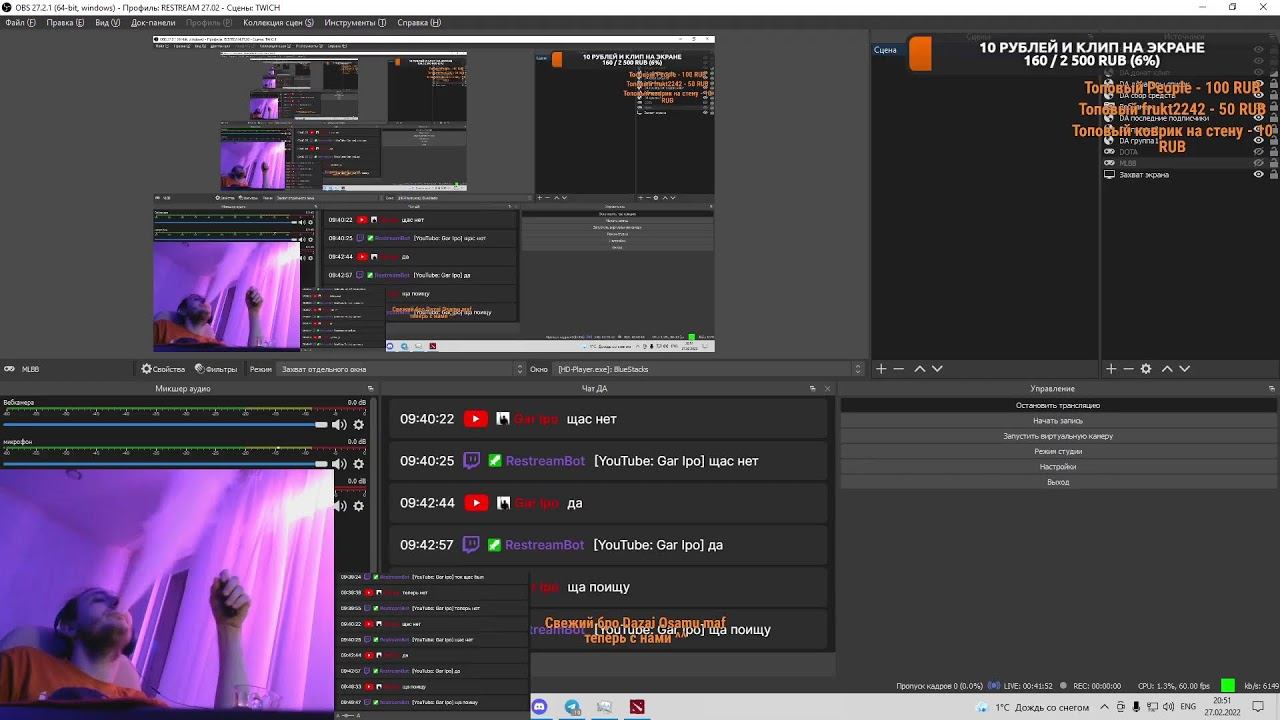Move scene down in Scenes panel
The image size is (1280, 720).
tap(937, 369)
